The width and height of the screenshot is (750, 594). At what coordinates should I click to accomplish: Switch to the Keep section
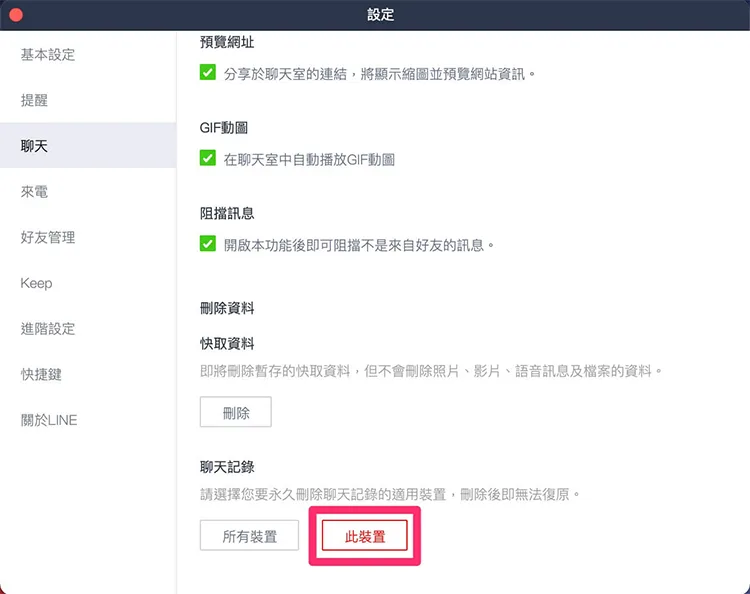[x=36, y=283]
